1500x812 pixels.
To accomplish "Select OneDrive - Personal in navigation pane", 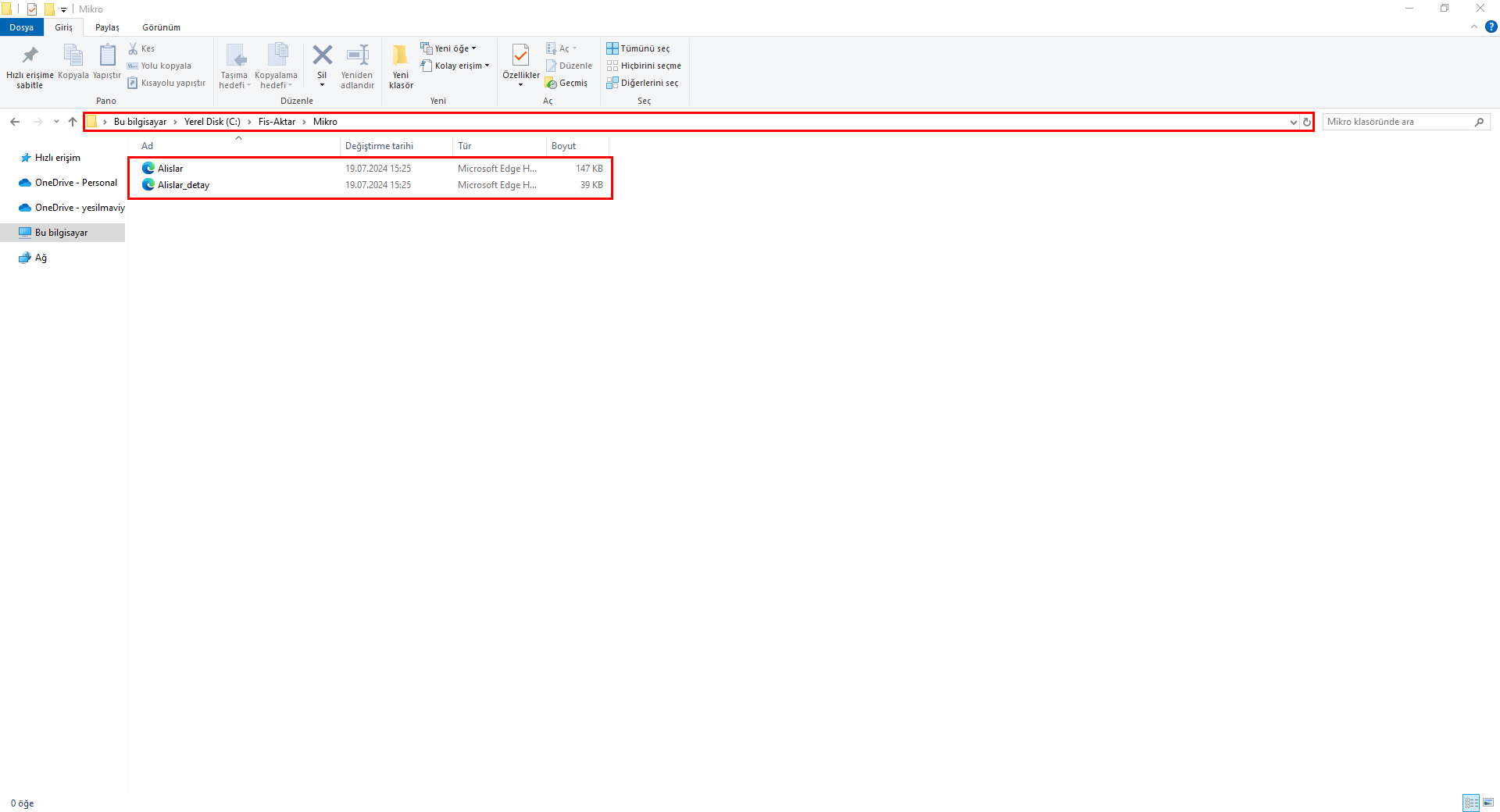I will 76,183.
